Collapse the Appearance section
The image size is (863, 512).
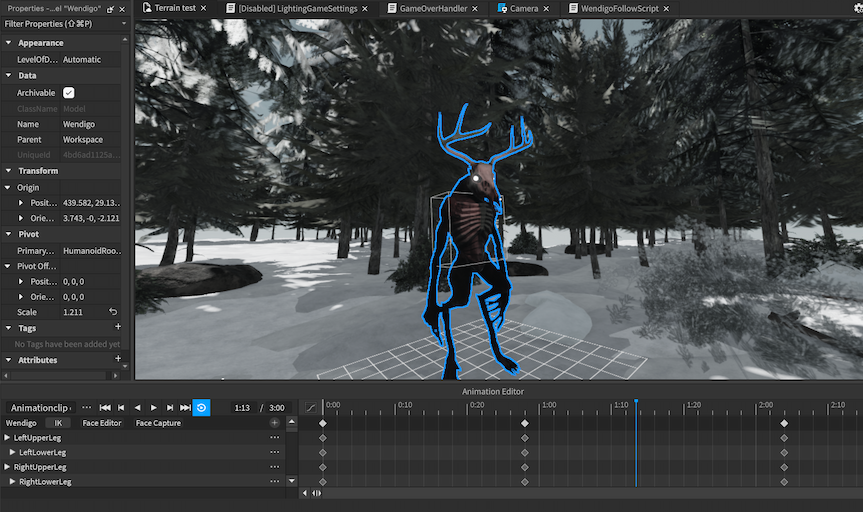[8, 42]
